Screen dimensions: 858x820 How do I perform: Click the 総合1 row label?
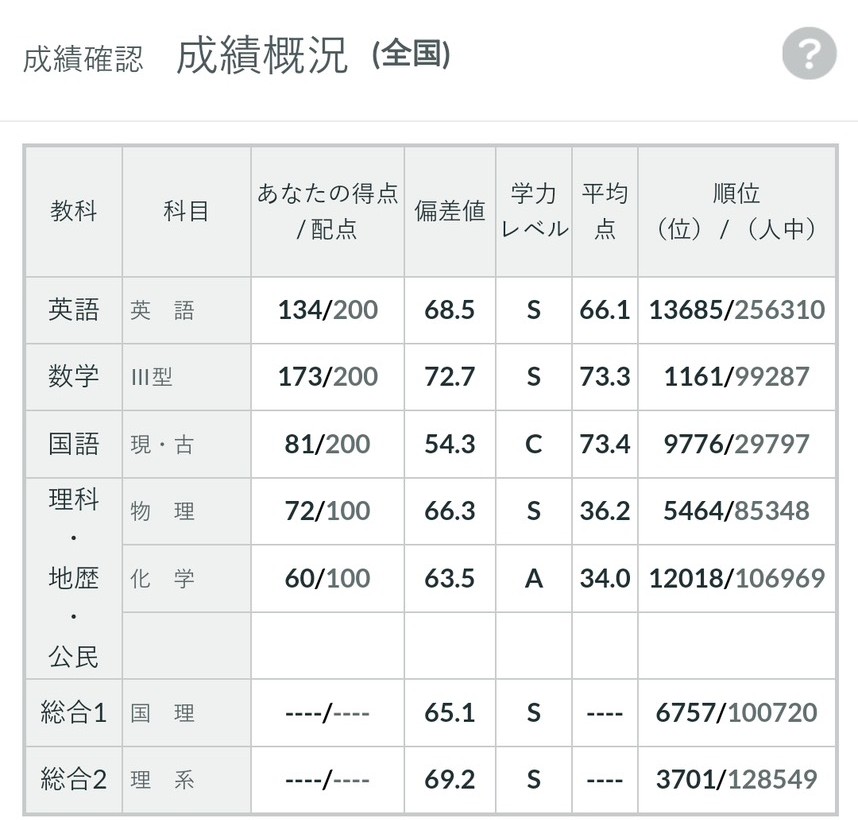[74, 713]
